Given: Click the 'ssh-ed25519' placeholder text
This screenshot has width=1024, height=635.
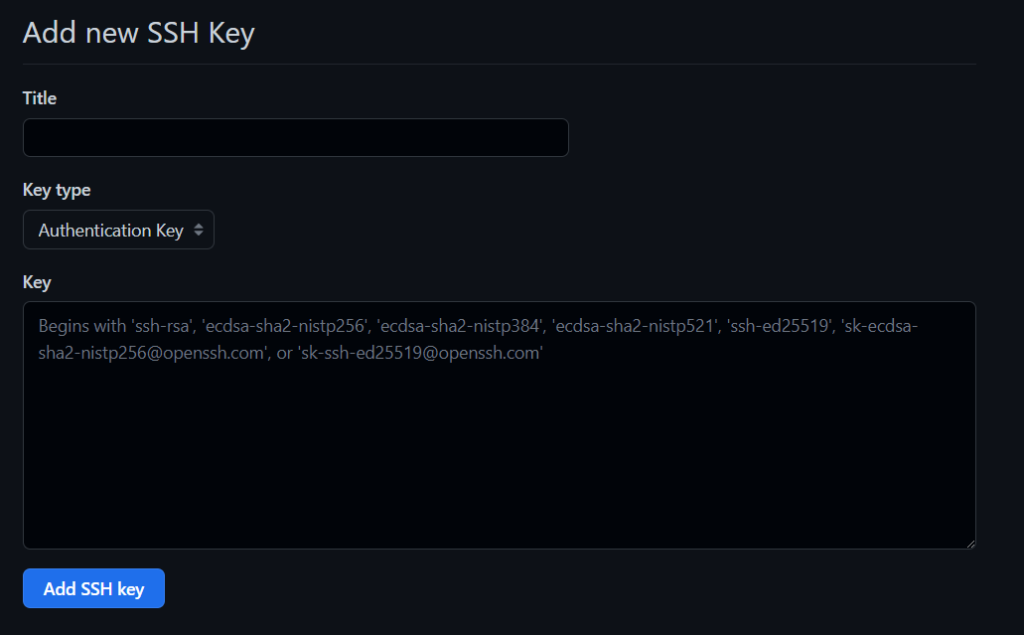Looking at the screenshot, I should [x=779, y=326].
